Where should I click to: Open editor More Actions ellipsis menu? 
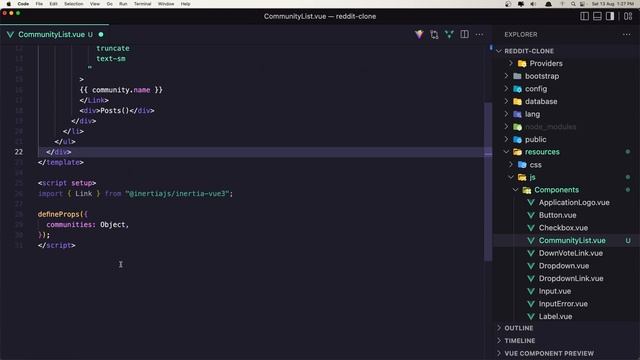point(479,35)
